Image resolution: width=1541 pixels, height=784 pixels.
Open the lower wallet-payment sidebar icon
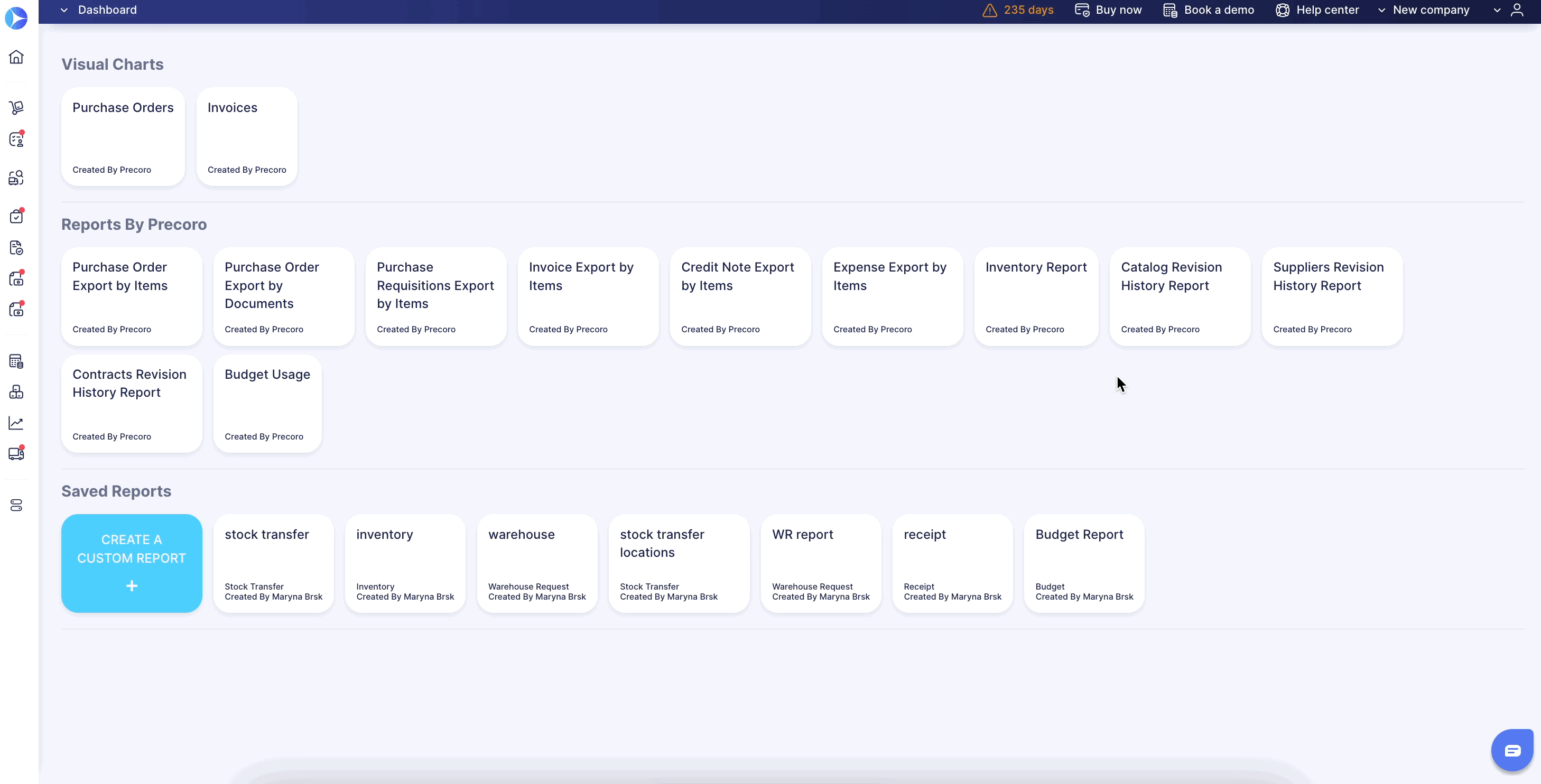click(x=16, y=309)
